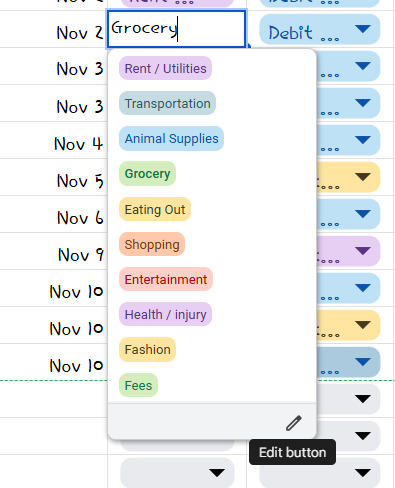Viewport: 395px width, 488px height.
Task: Open the blue dropdown arrow on Nov 6 row
Action: 363,213
